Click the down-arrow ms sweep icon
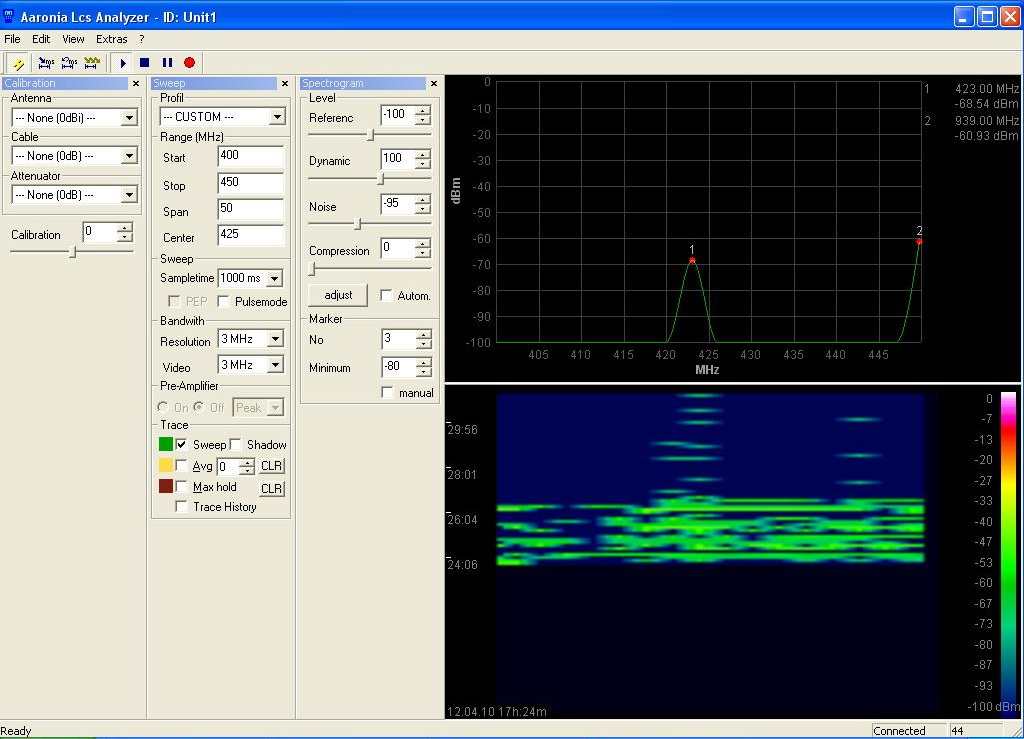 (46, 63)
